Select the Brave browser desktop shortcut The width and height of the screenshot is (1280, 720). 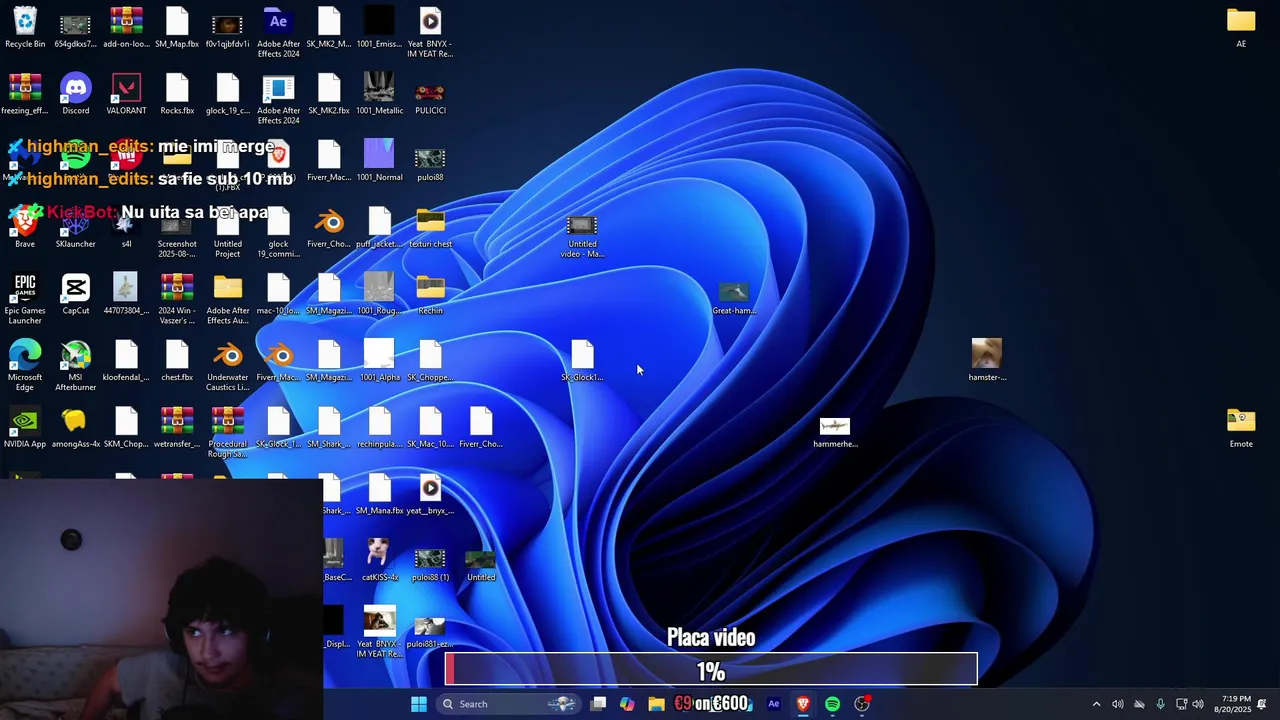(x=25, y=228)
